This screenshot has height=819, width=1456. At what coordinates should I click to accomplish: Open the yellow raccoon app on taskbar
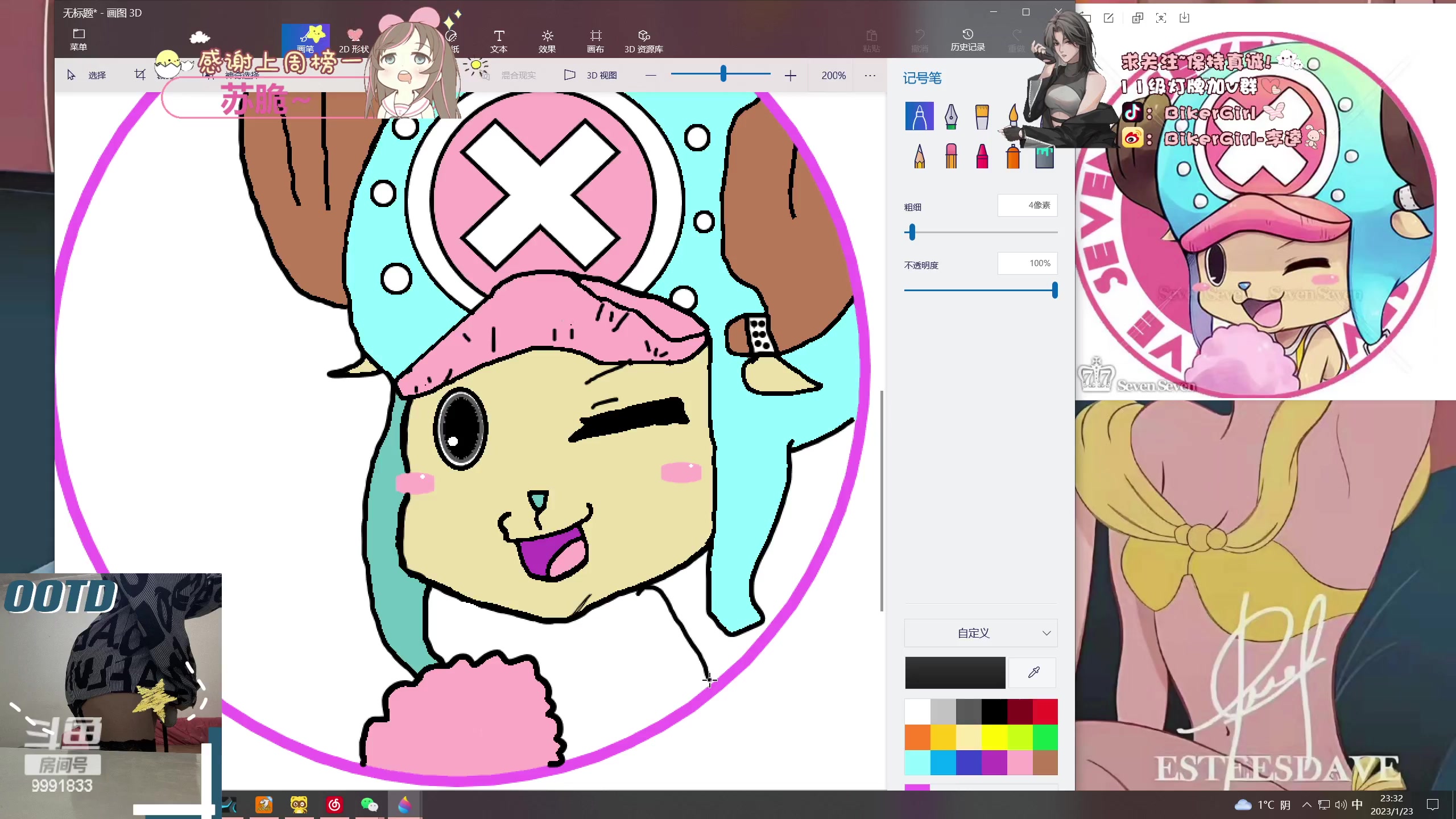(299, 804)
